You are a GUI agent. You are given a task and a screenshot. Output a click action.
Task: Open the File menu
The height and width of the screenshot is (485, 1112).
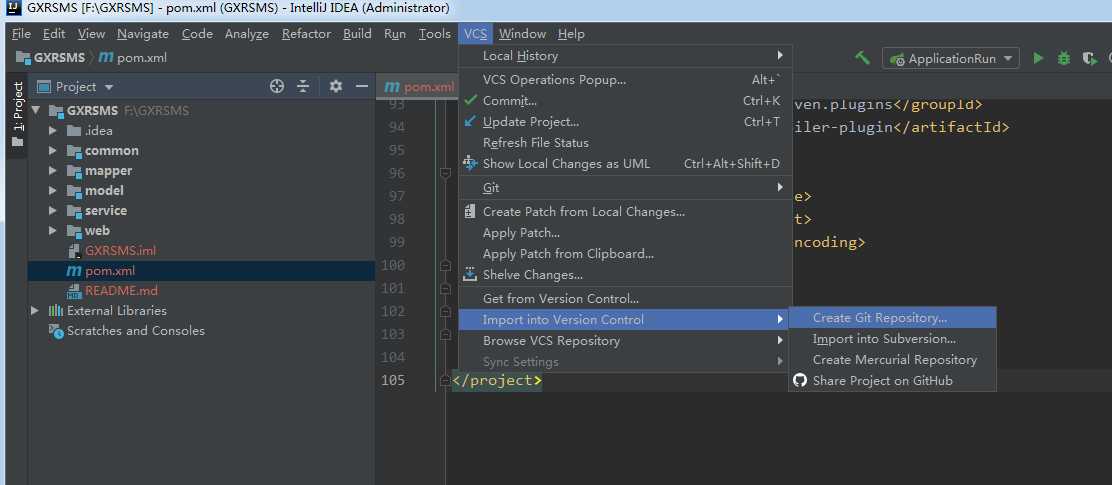(x=21, y=33)
